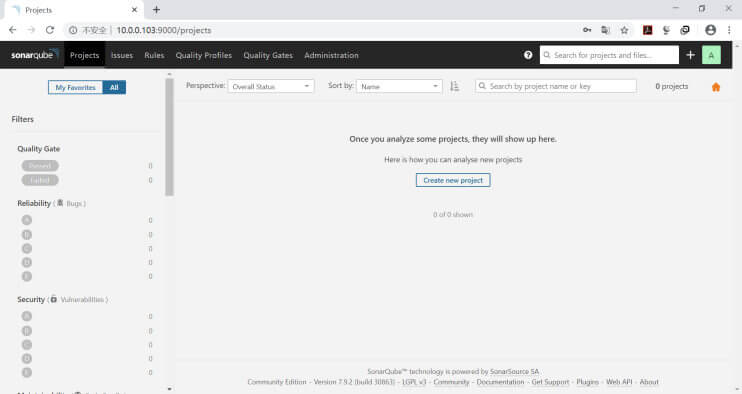Click Create new project button
This screenshot has height=394, width=742.
[453, 180]
